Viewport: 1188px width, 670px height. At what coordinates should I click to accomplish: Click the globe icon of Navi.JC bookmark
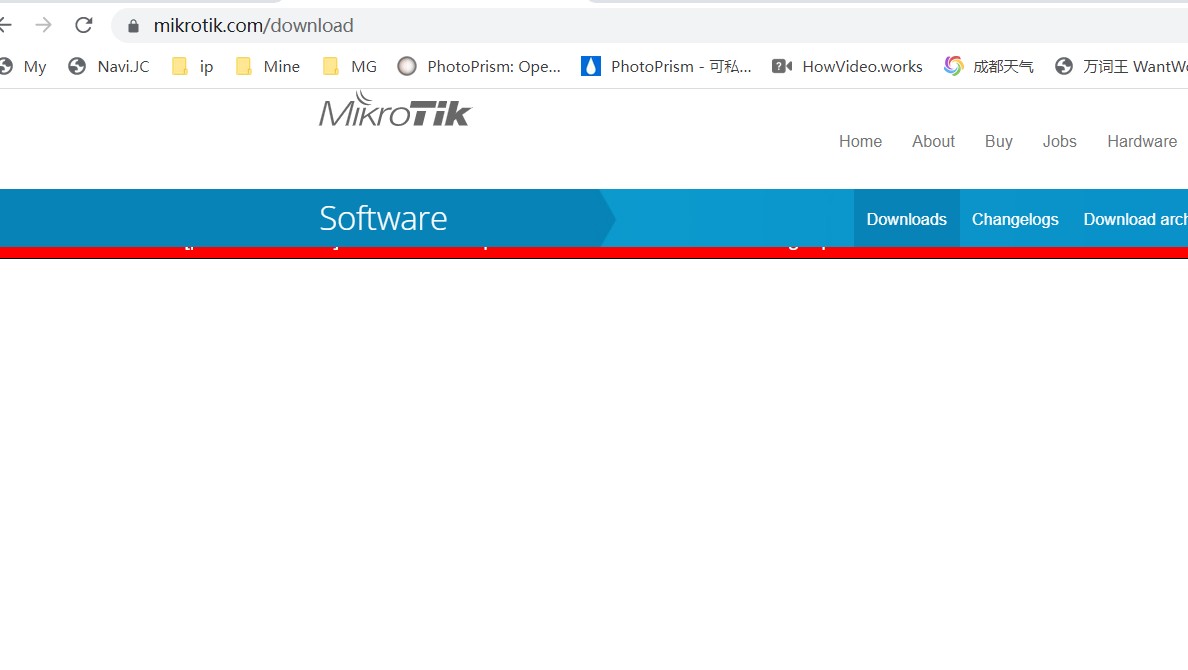(77, 67)
